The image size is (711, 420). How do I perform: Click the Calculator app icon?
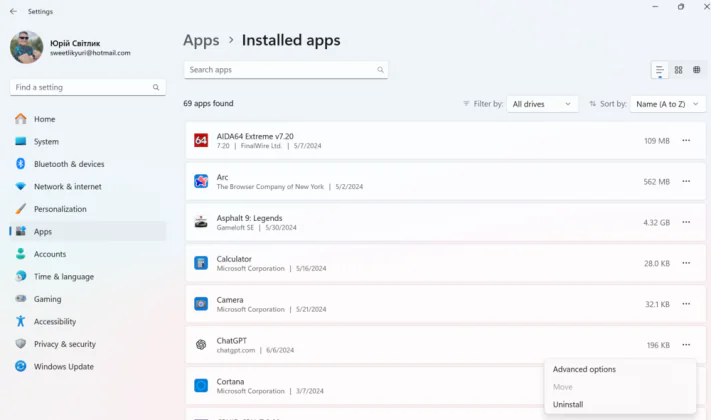click(201, 263)
